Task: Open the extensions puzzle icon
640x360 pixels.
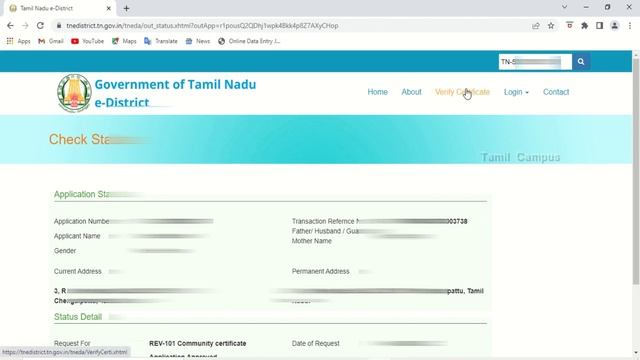Action: 584,26
